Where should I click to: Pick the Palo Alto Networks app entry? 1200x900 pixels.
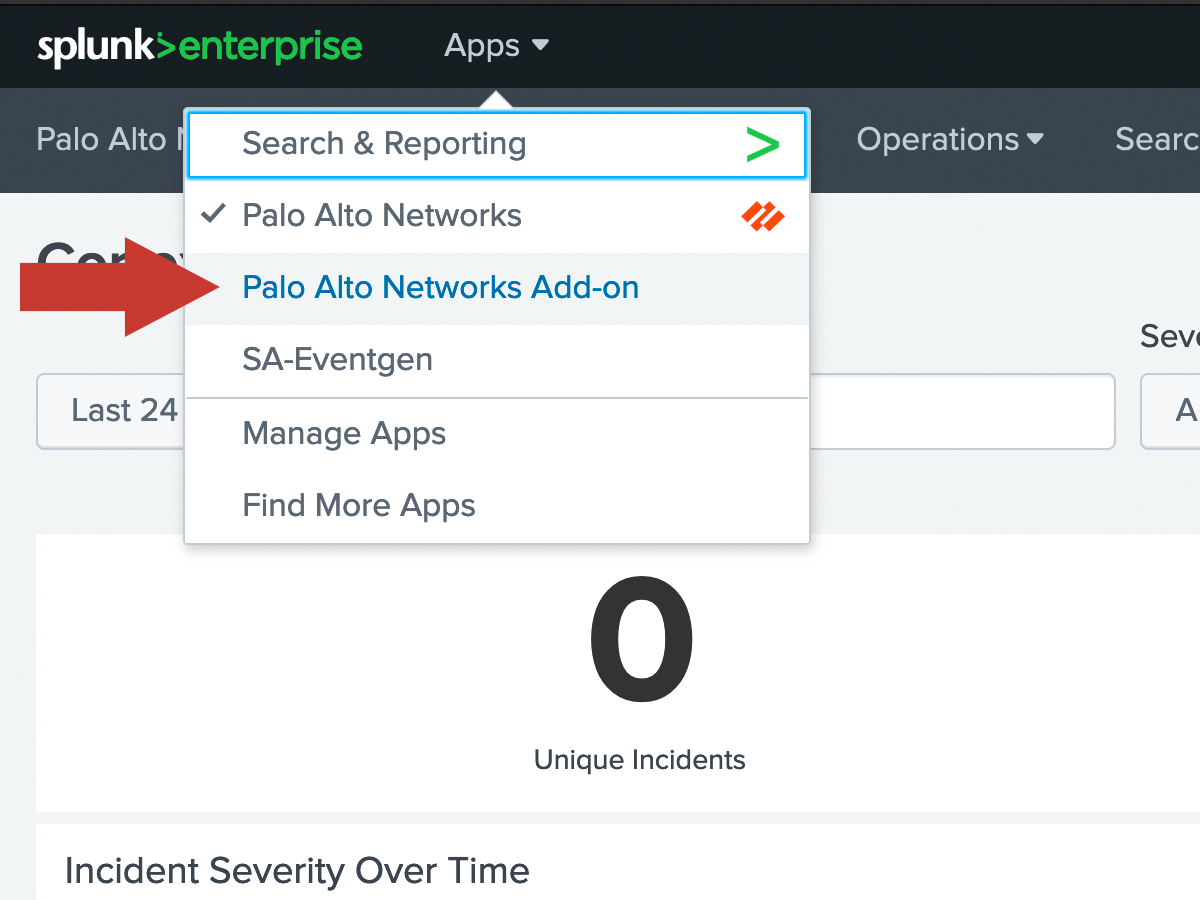(x=382, y=216)
